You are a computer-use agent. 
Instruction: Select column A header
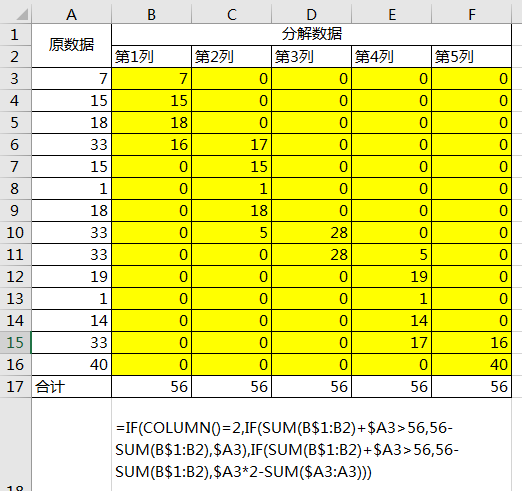pyautogui.click(x=71, y=15)
